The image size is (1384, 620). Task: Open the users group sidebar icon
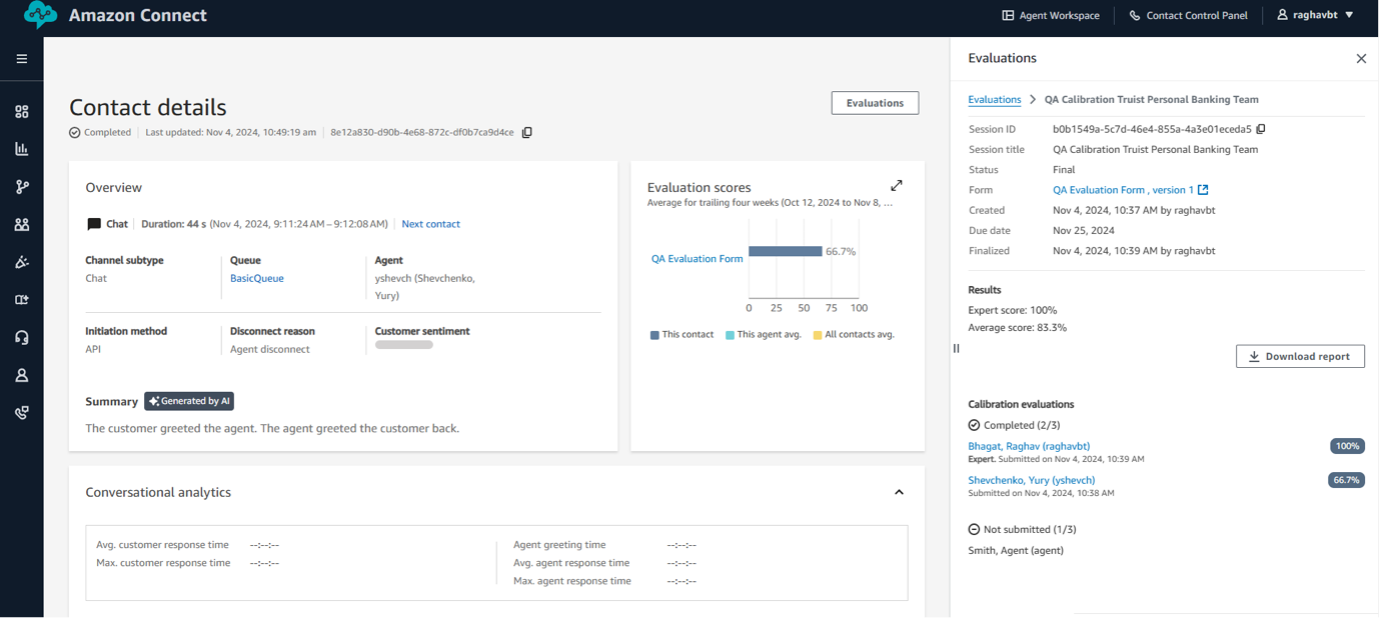coord(21,225)
